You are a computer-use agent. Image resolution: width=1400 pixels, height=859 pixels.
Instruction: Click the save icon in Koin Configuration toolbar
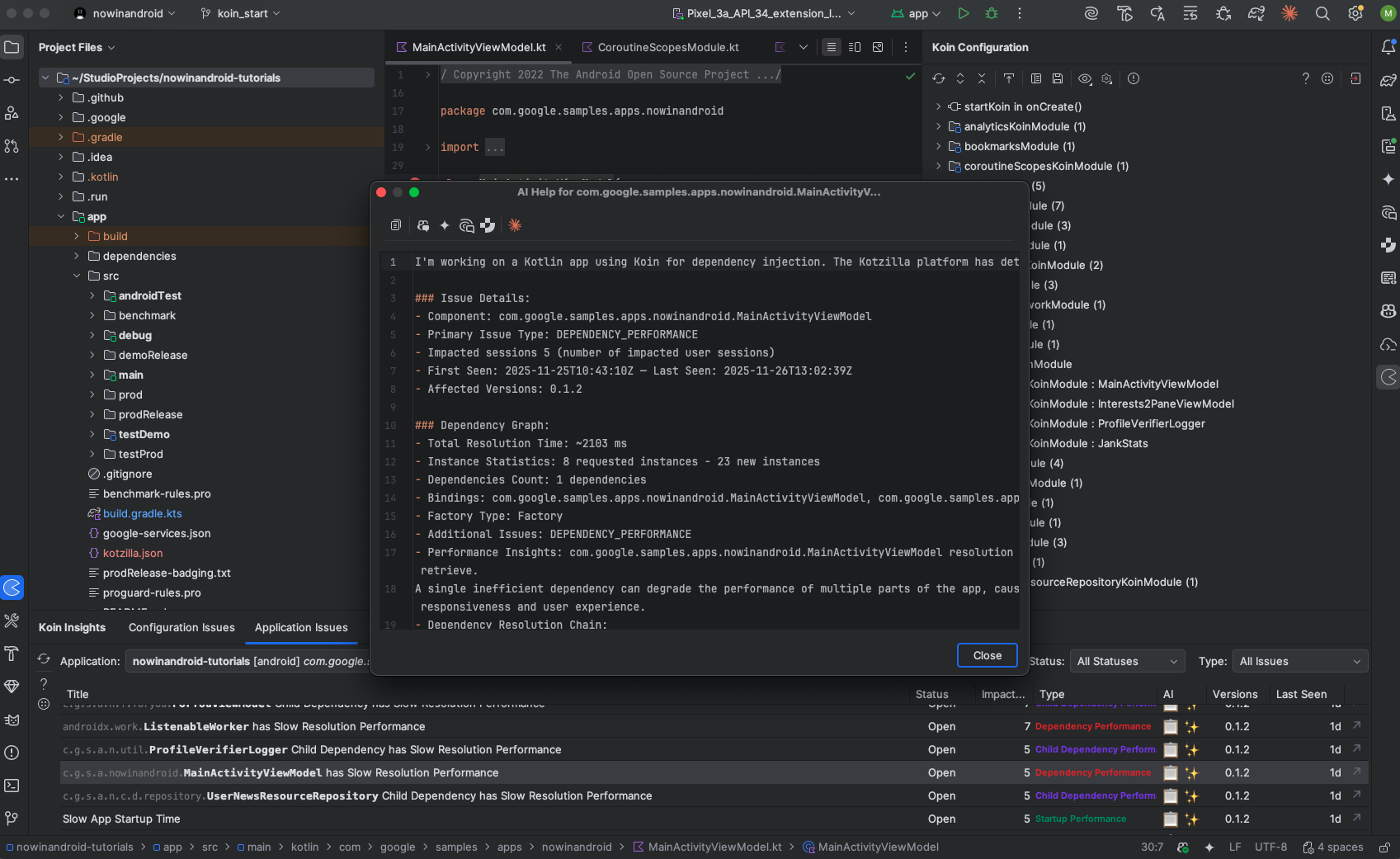[1058, 78]
